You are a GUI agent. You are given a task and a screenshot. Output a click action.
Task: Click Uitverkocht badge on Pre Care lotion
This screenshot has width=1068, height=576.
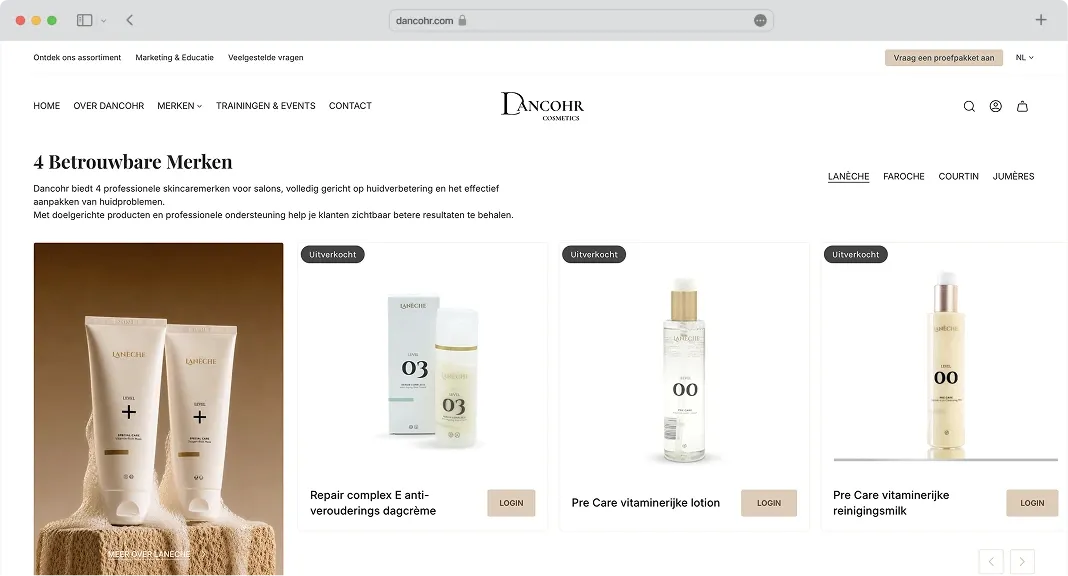pos(594,255)
